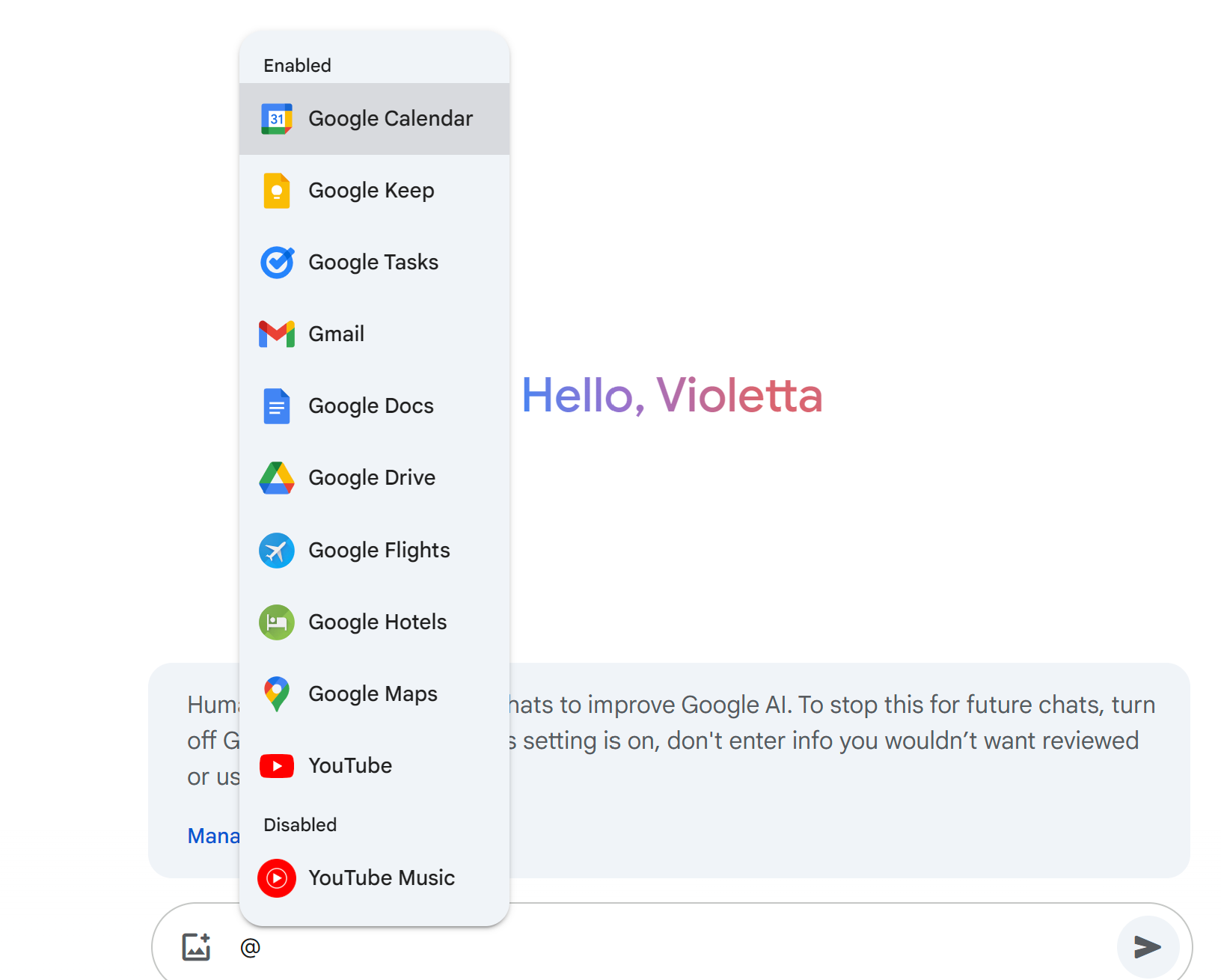Choose Google Keep from the list

tap(371, 191)
